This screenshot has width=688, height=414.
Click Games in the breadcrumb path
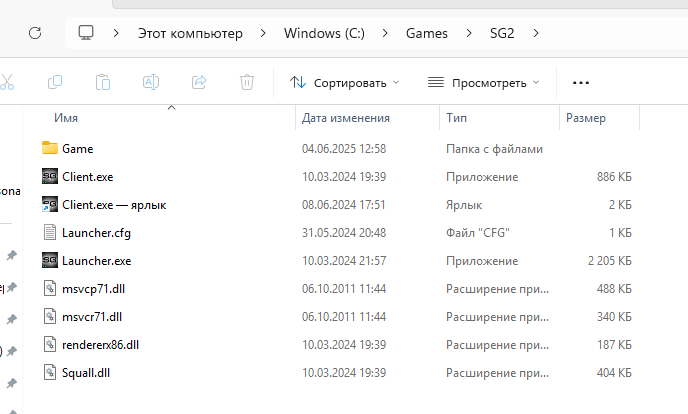[x=426, y=33]
